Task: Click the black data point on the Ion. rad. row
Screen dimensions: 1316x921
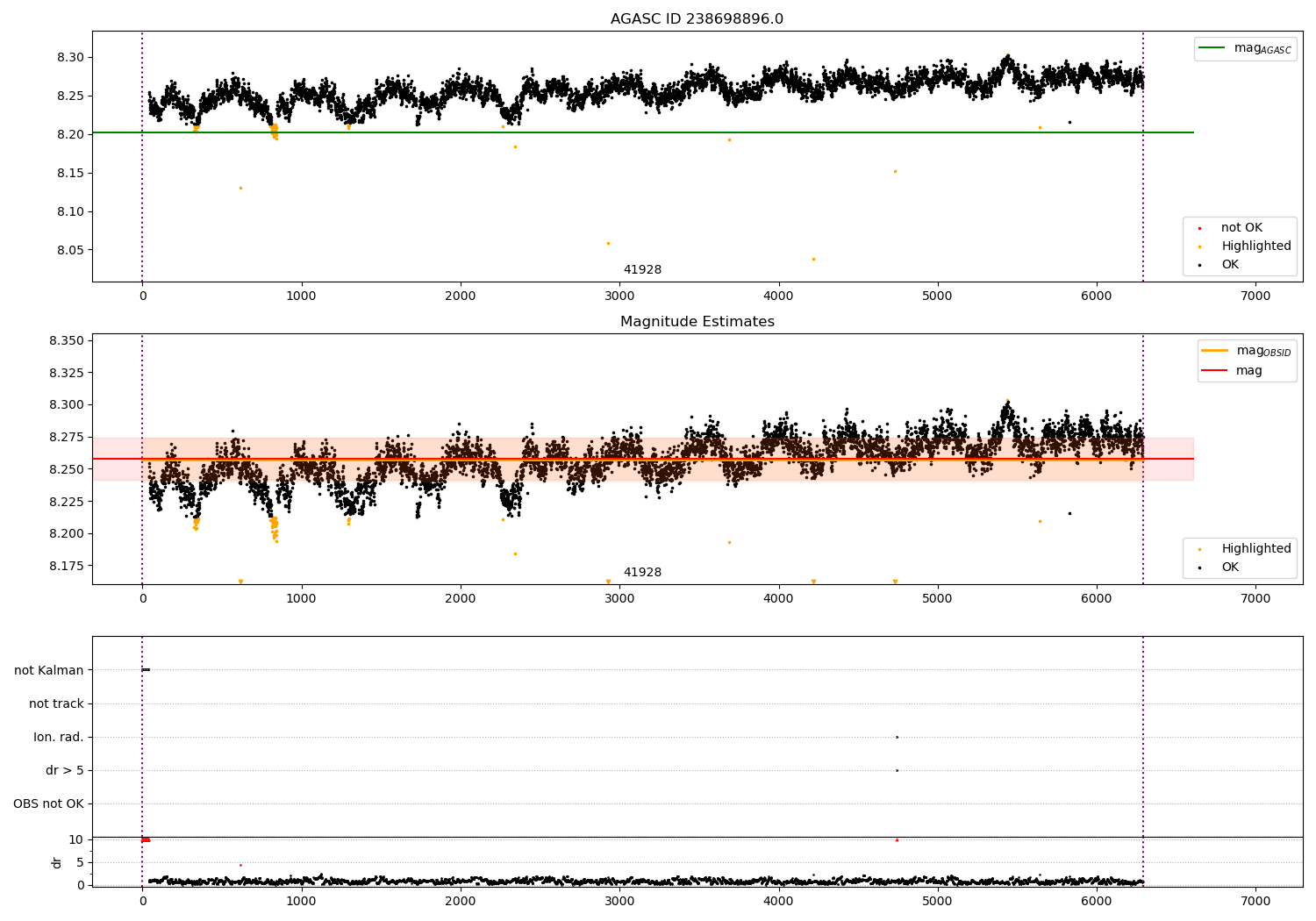Action: 897,737
